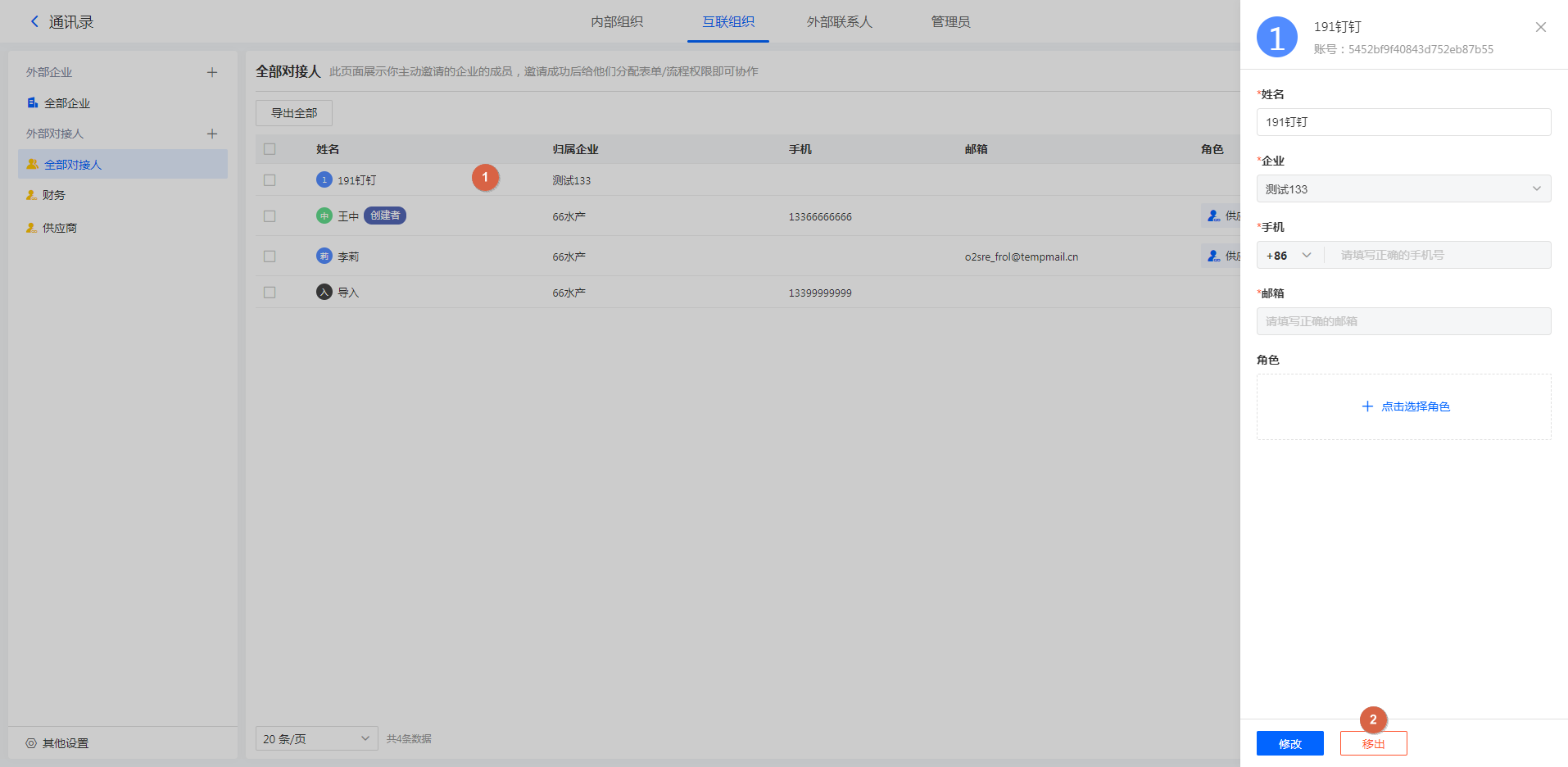The image size is (1568, 767).
Task: Switch to the 内部组织 tab
Action: tap(617, 22)
